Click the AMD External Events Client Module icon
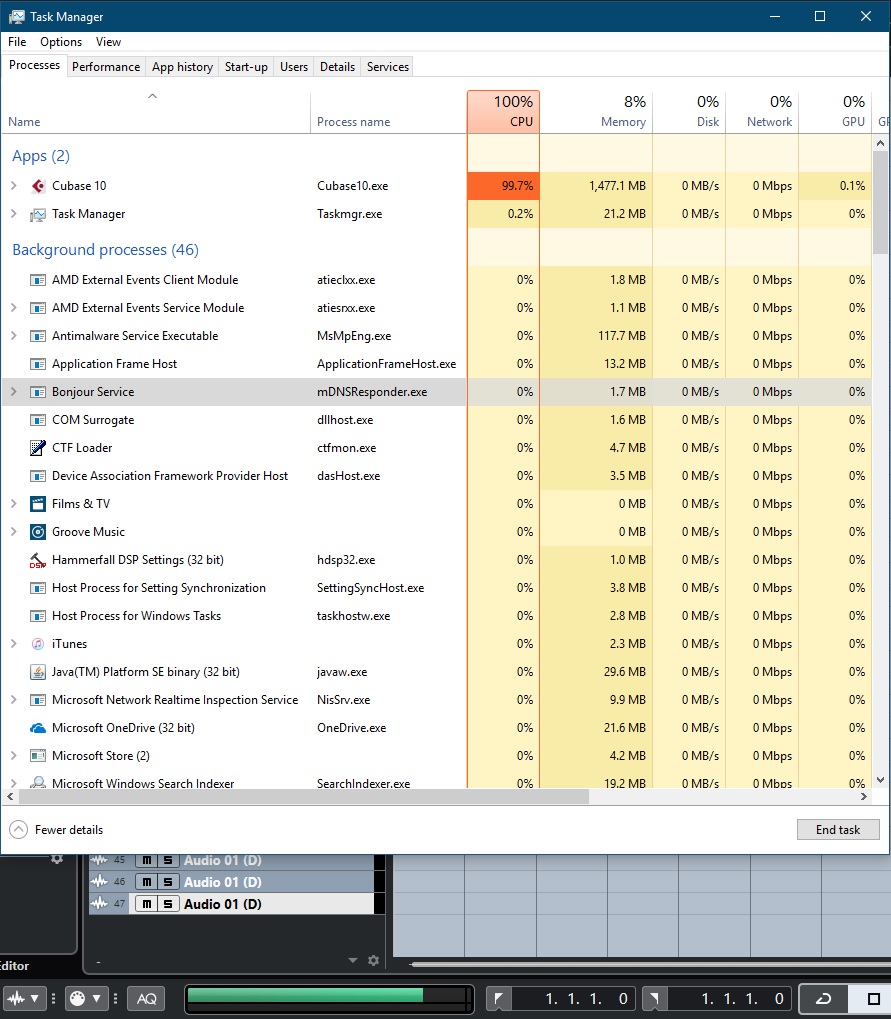This screenshot has height=1019, width=891. [x=38, y=280]
